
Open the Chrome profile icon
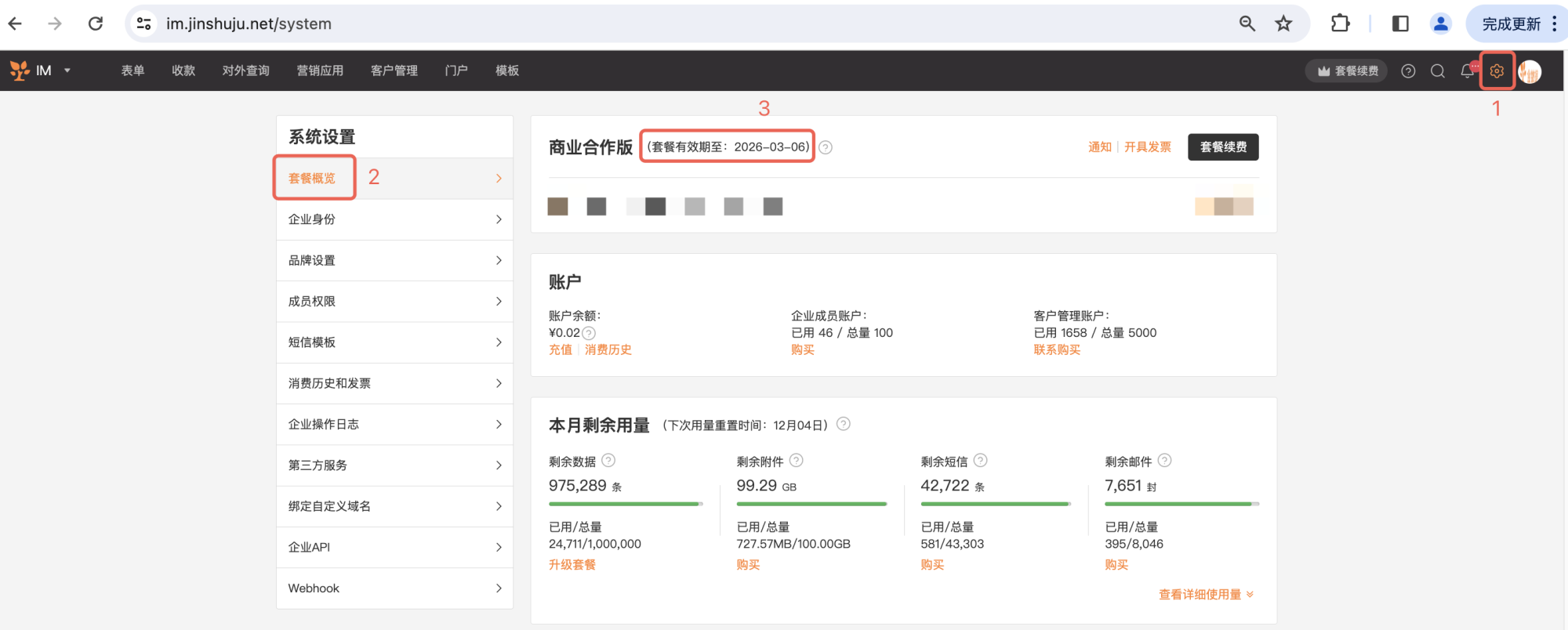(1441, 24)
